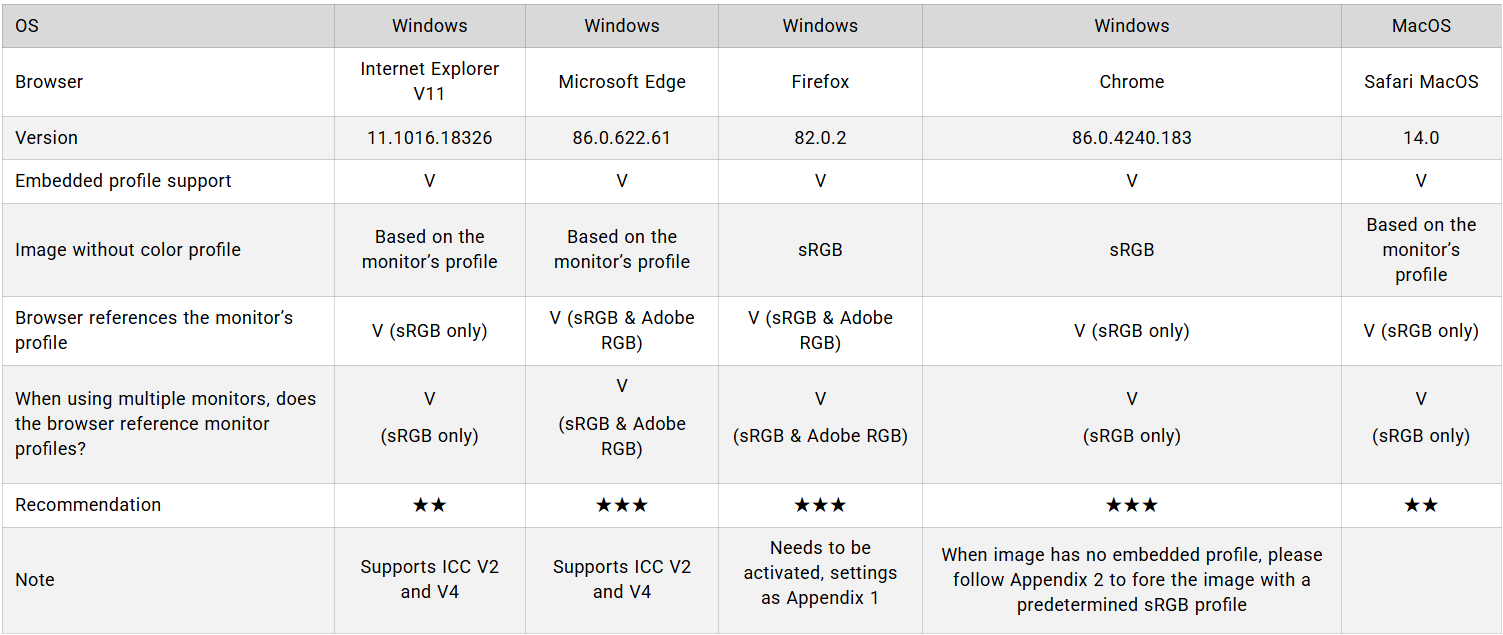Click the three-star rating in the Firefox column
Viewport: 1503px width, 635px height.
pyautogui.click(x=820, y=505)
